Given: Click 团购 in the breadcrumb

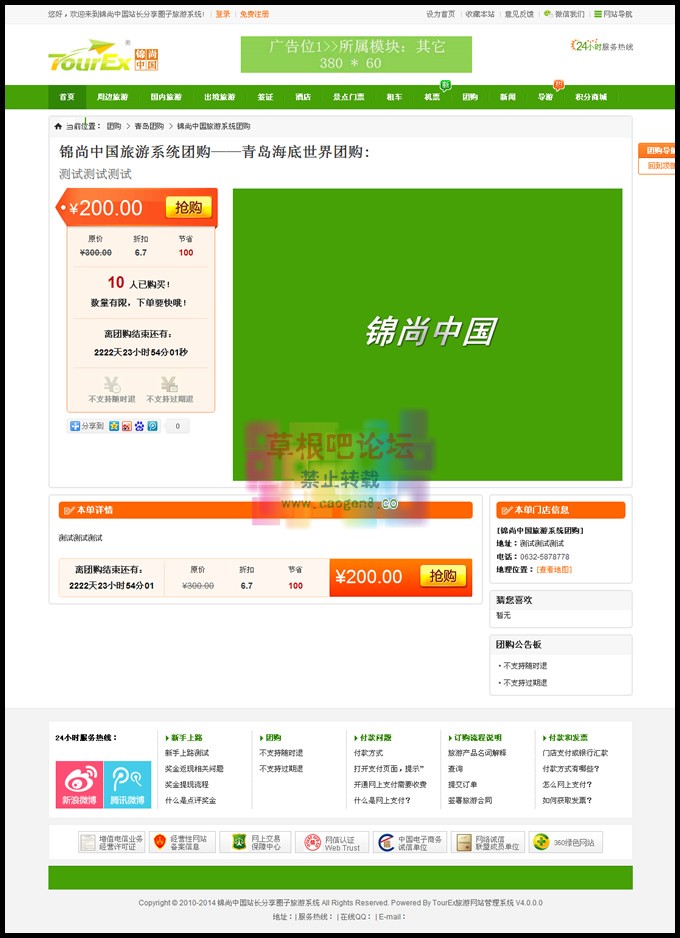Looking at the screenshot, I should point(114,126).
